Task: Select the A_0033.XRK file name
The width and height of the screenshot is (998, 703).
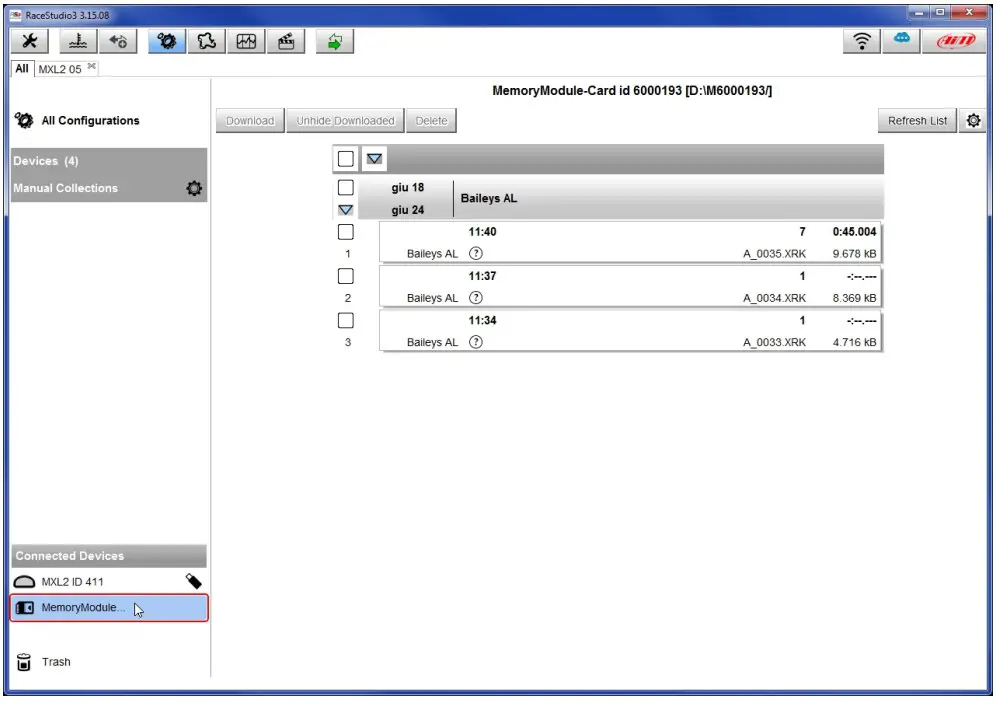Action: [775, 342]
